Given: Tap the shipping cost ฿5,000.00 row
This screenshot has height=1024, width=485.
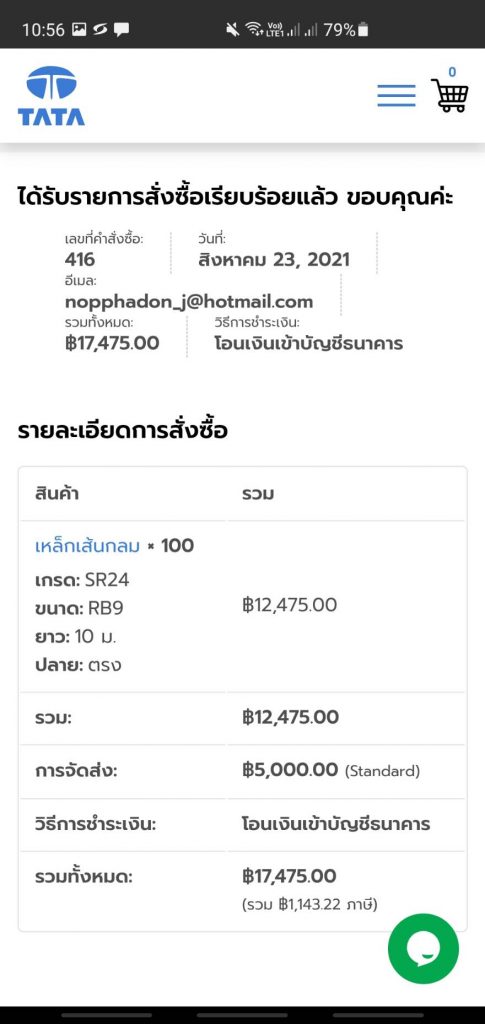Looking at the screenshot, I should tap(242, 771).
